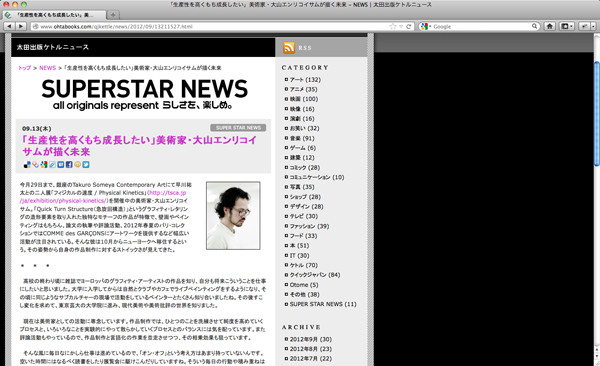Image resolution: width=600 pixels, height=366 pixels.
Task: Open the RSS text link
Action: click(x=305, y=48)
